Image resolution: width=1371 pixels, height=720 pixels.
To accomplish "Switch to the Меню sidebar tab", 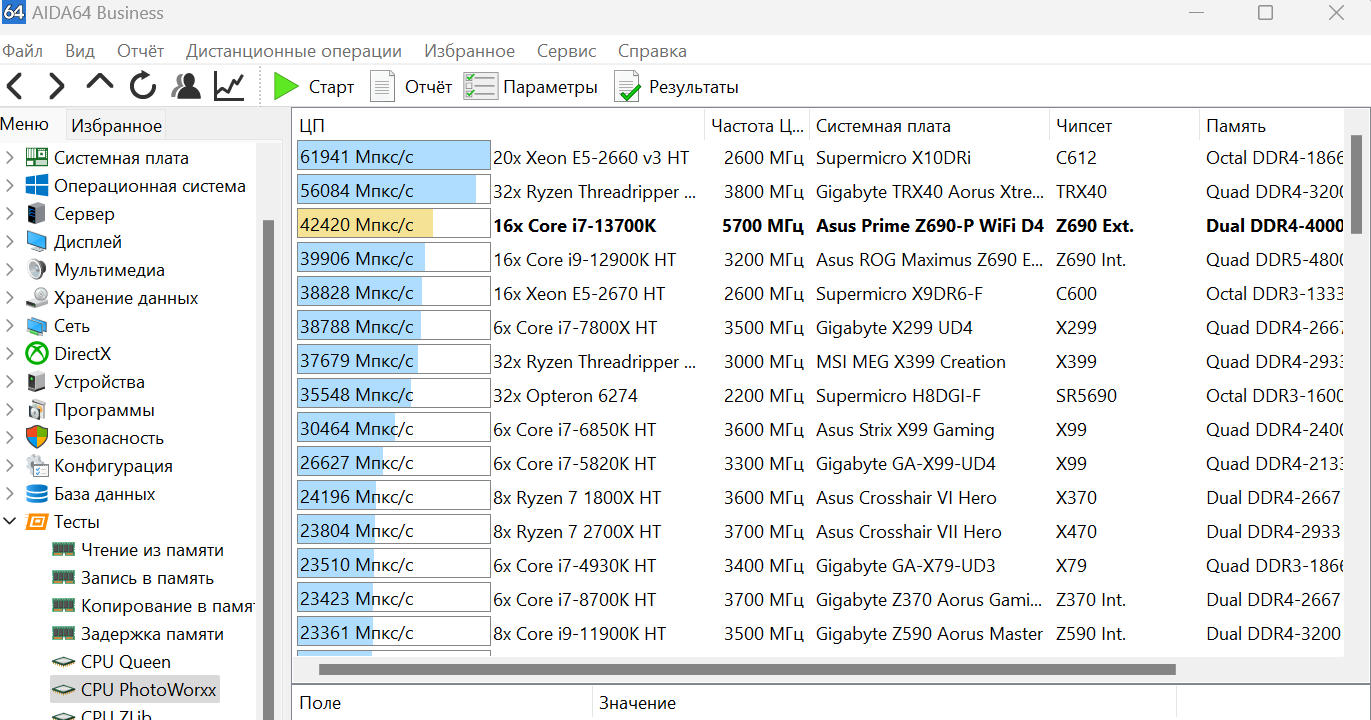I will (x=25, y=124).
